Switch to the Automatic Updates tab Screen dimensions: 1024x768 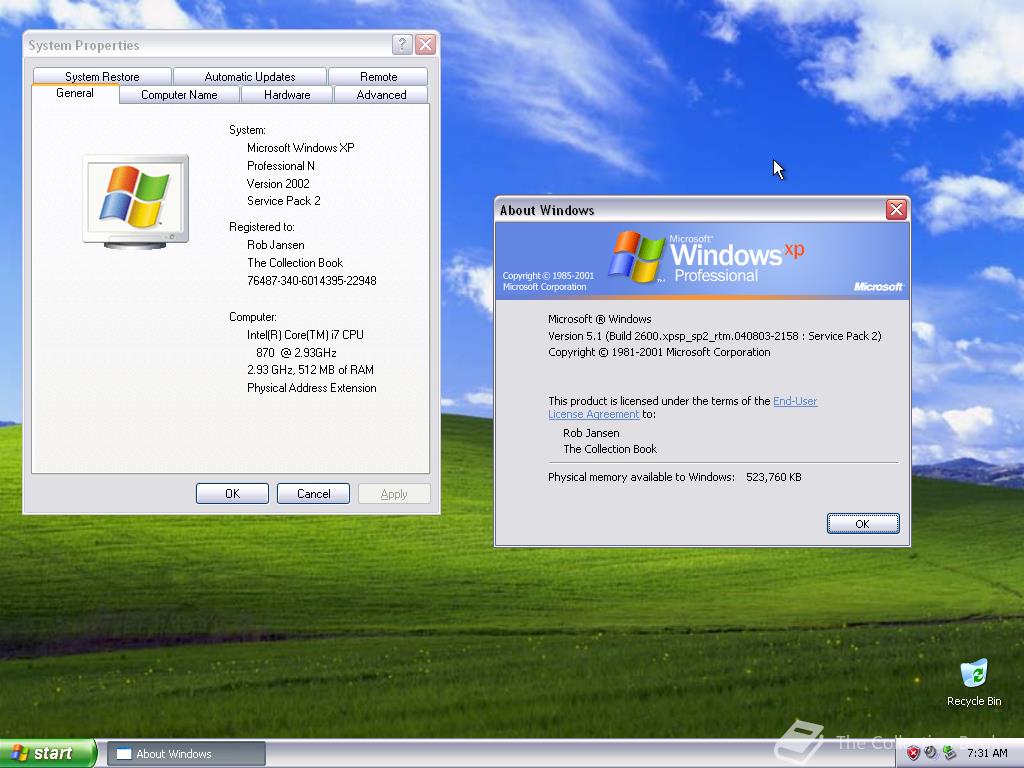(x=249, y=76)
